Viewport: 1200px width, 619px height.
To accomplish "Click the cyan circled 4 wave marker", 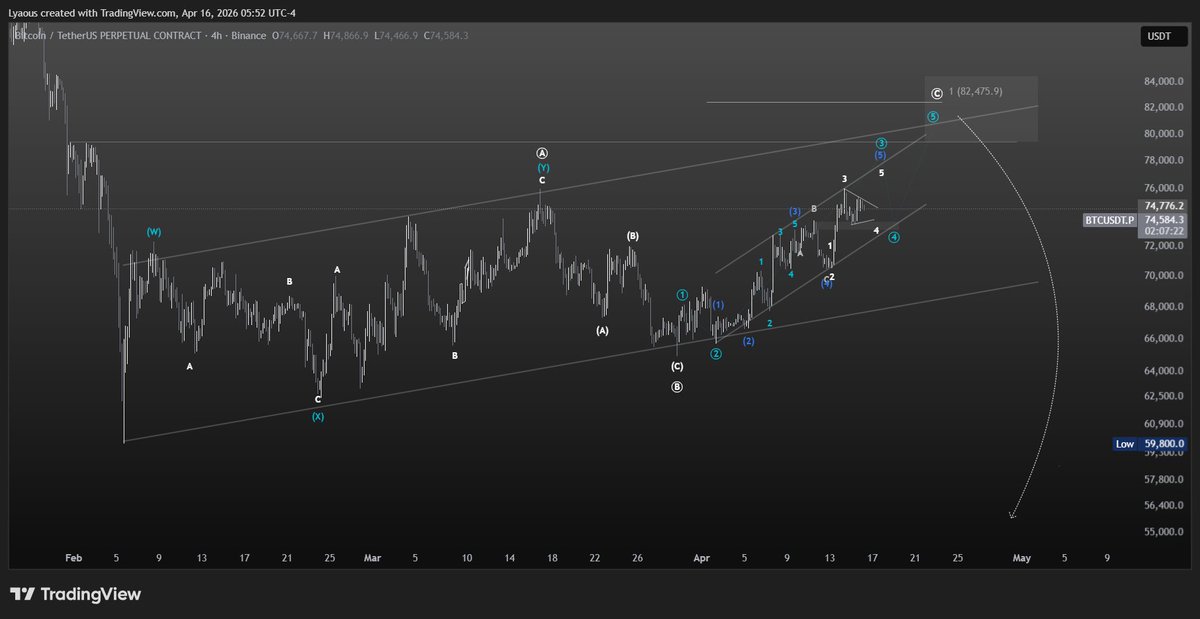I will (x=894, y=238).
